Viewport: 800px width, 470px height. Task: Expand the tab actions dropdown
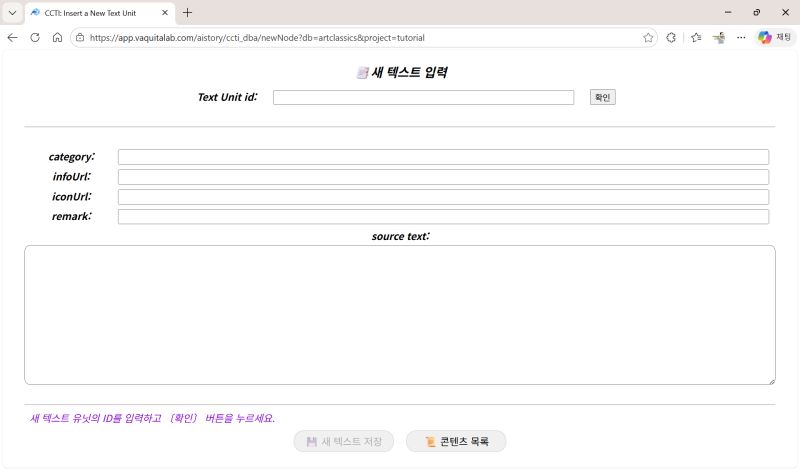(x=12, y=13)
